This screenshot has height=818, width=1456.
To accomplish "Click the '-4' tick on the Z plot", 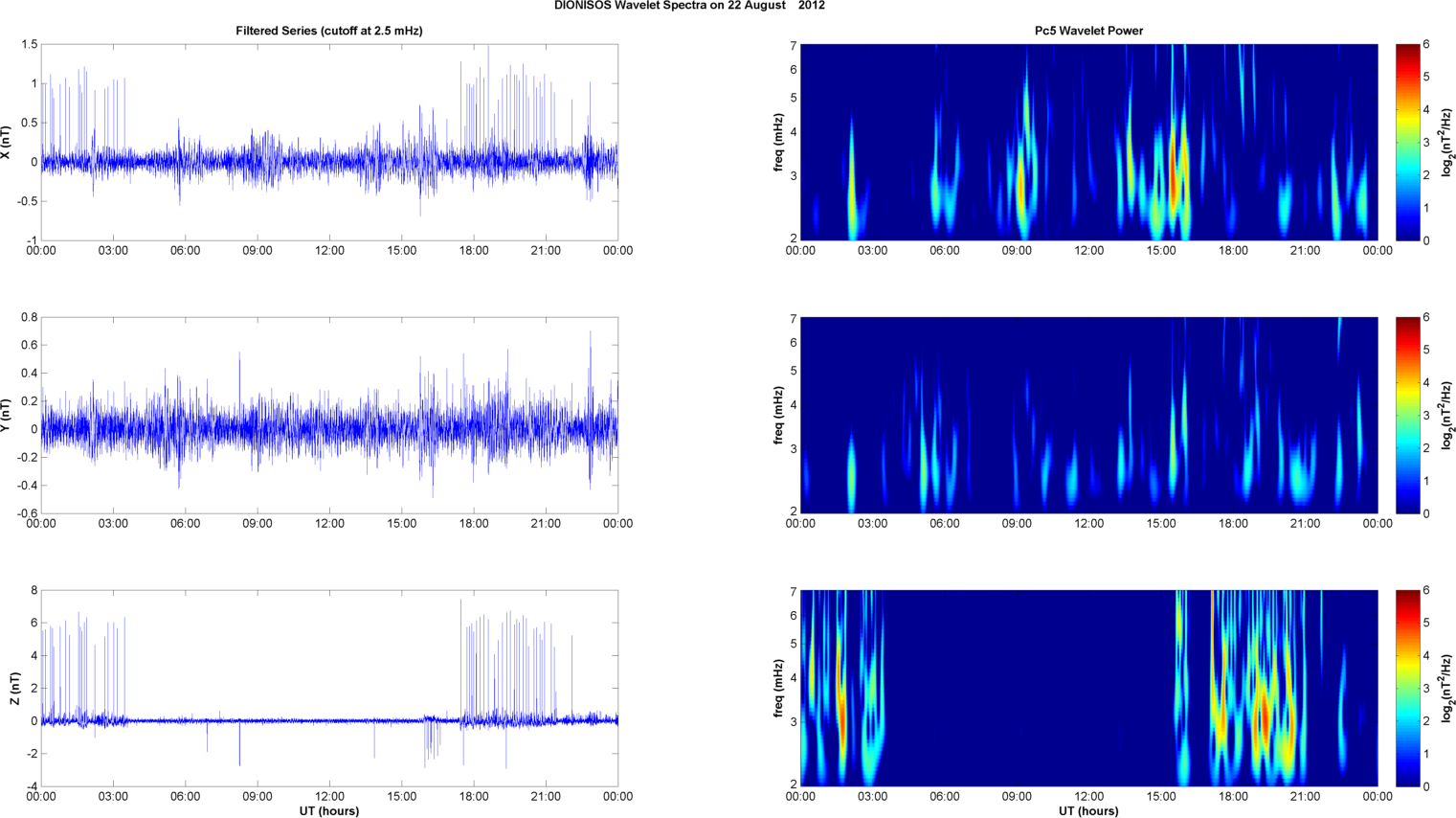I will click(x=31, y=786).
